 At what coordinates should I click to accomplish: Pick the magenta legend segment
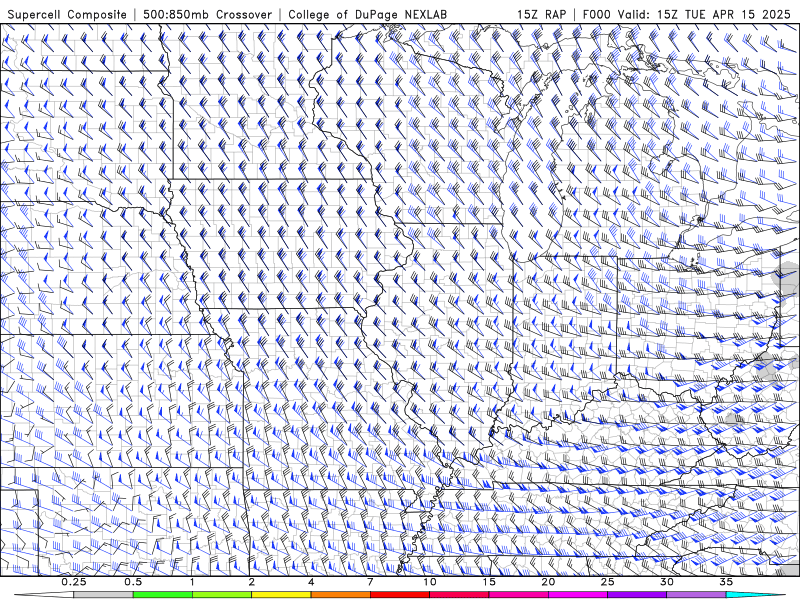point(578,595)
